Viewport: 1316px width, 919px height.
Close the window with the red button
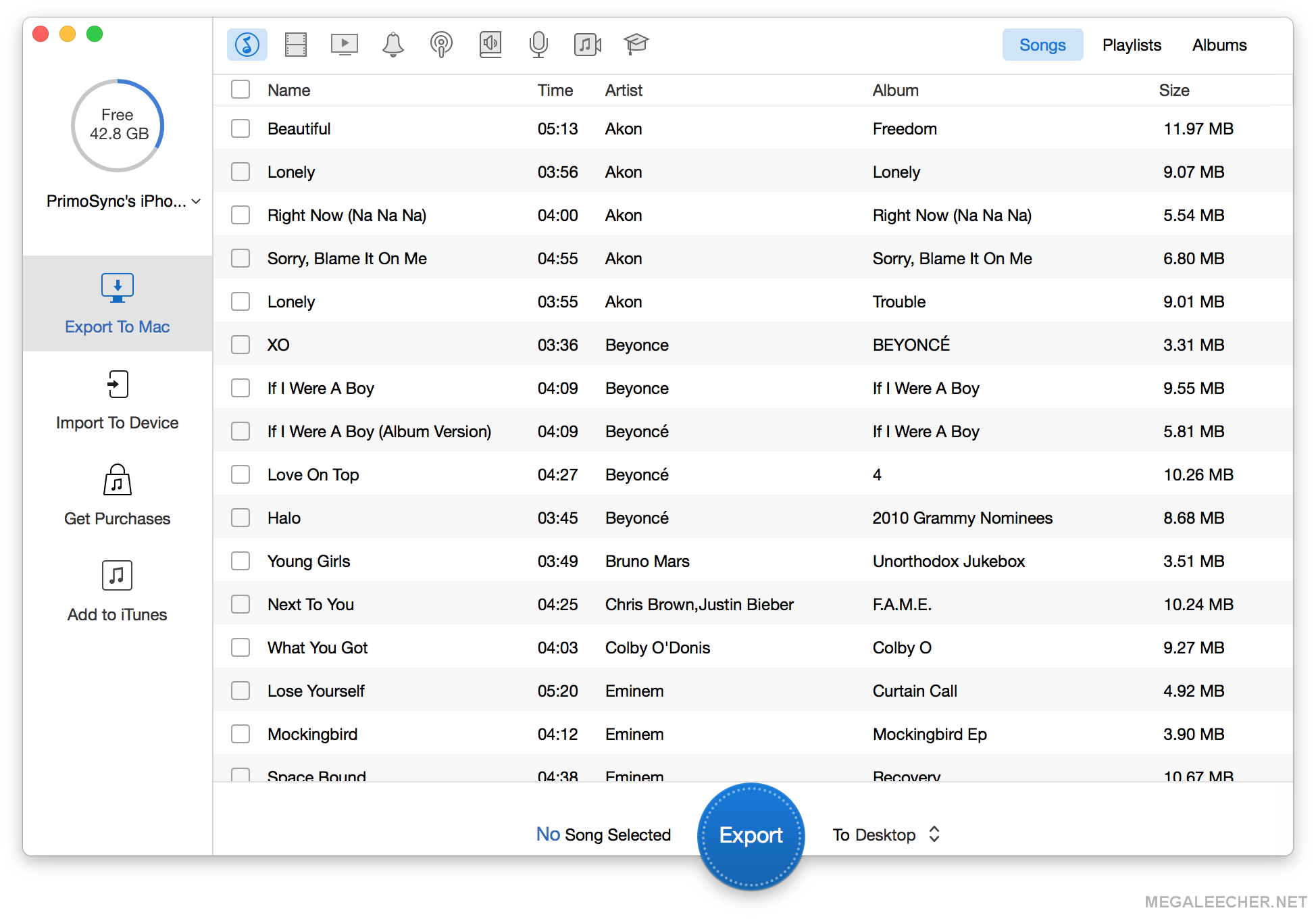click(x=41, y=34)
